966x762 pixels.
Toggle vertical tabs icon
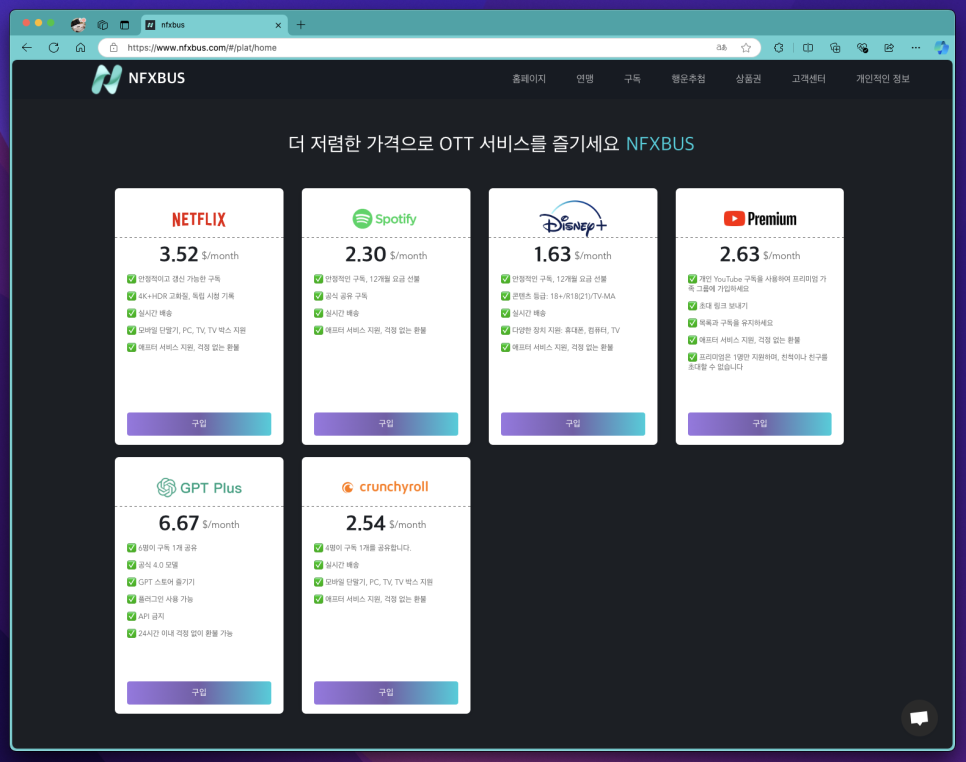(x=124, y=25)
